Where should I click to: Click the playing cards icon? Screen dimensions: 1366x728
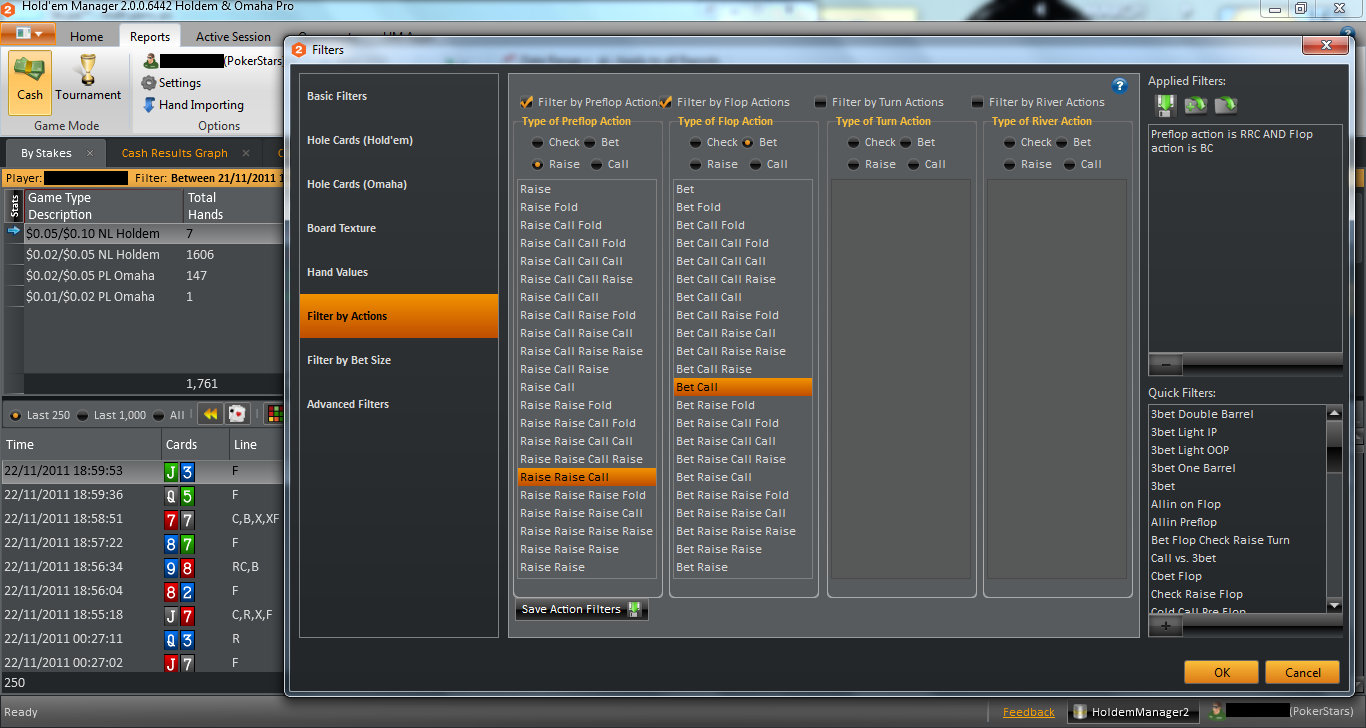click(x=237, y=414)
